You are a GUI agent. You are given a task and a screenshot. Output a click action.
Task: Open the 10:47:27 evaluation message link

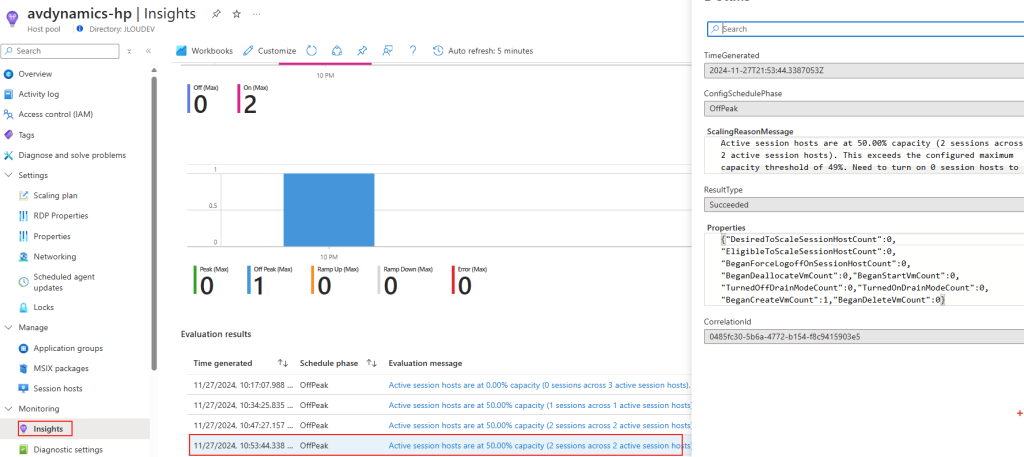539,425
